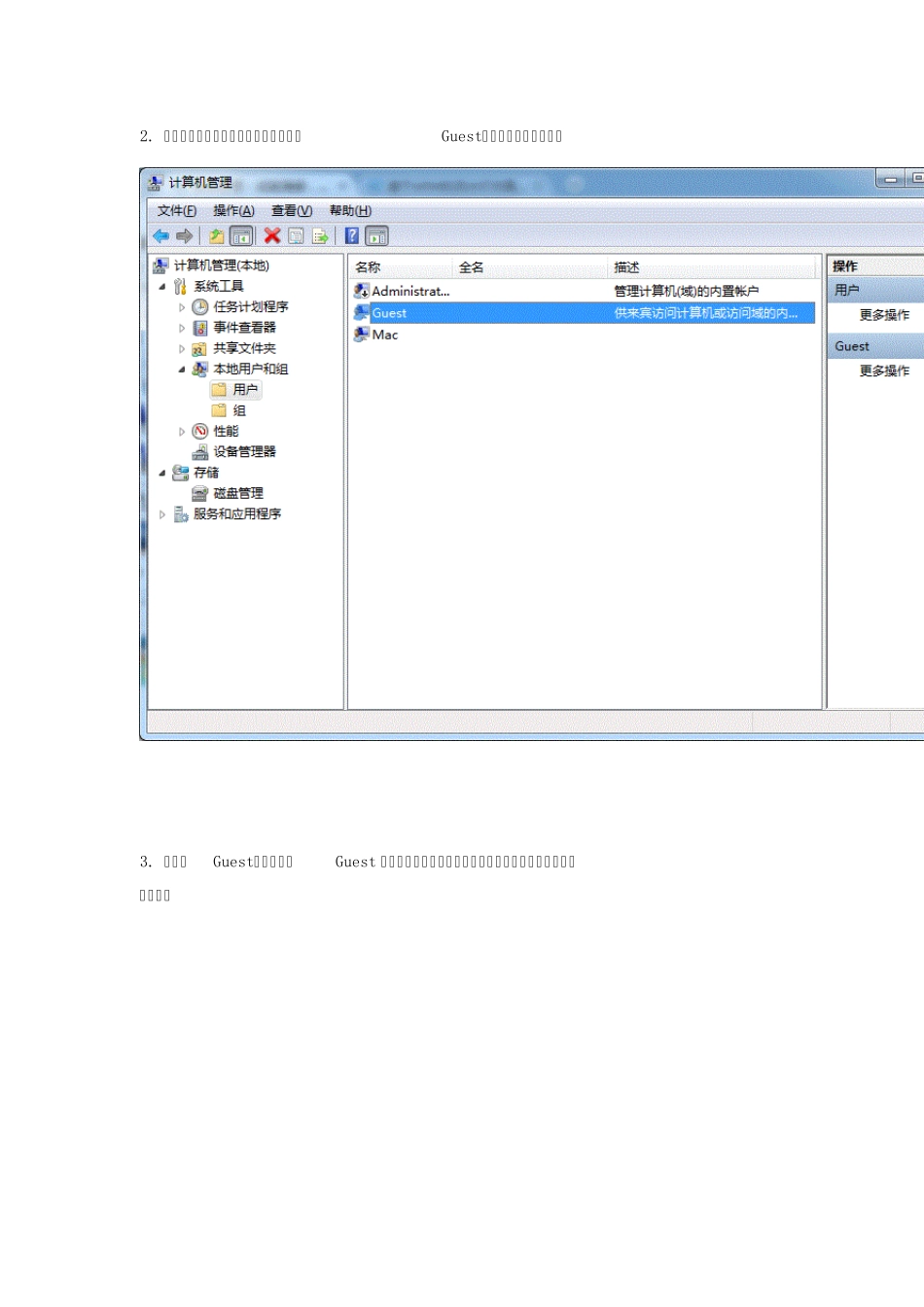Image resolution: width=924 pixels, height=1307 pixels.
Task: Click the Administrator user account icon
Action: point(361,291)
